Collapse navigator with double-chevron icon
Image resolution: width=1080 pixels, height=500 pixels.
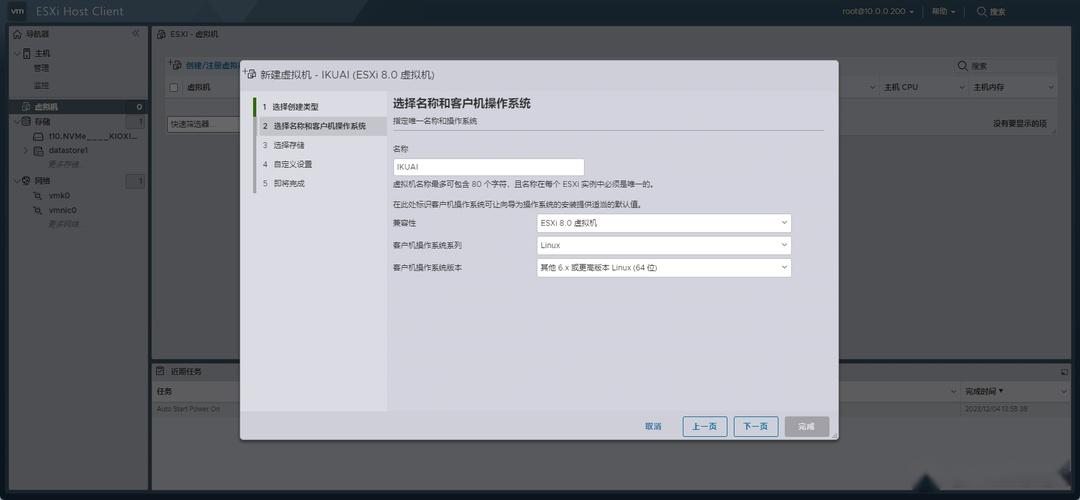pyautogui.click(x=136, y=34)
